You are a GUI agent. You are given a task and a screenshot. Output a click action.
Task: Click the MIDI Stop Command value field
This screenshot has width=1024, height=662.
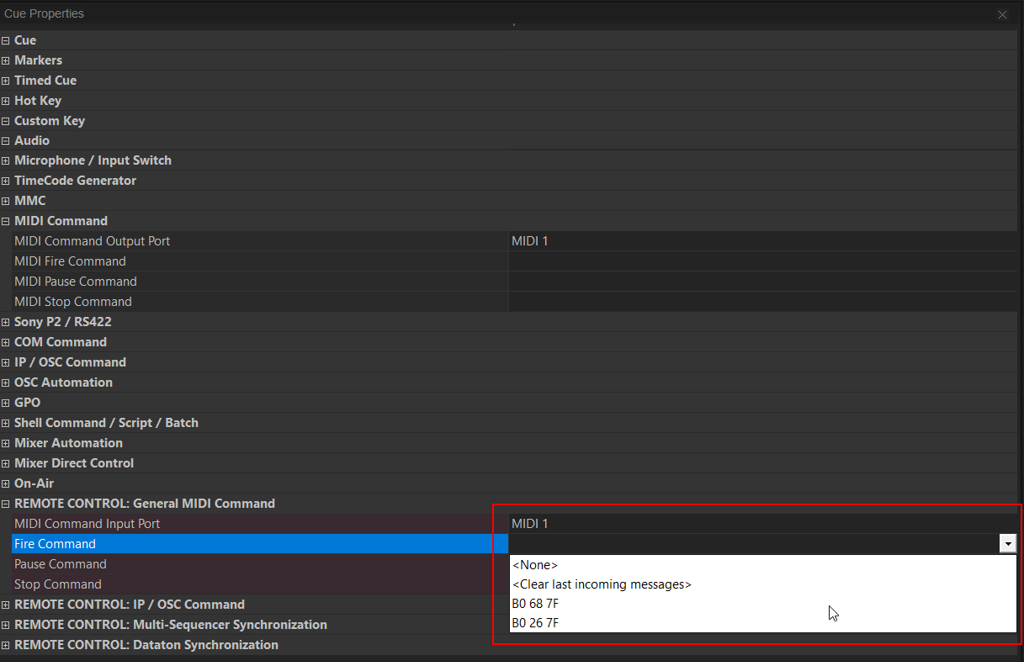click(x=762, y=302)
